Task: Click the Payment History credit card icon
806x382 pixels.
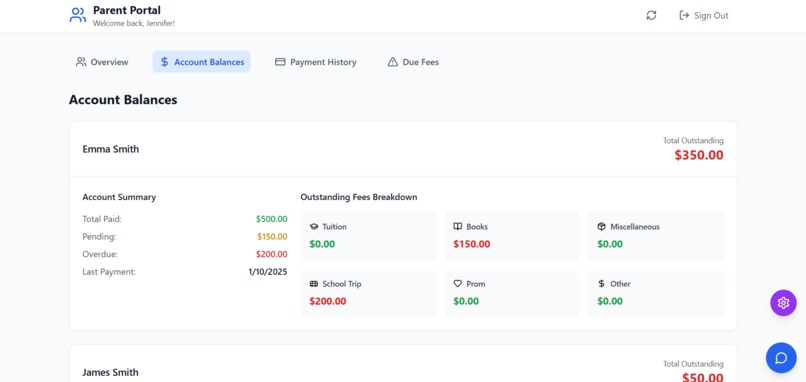Action: click(280, 62)
